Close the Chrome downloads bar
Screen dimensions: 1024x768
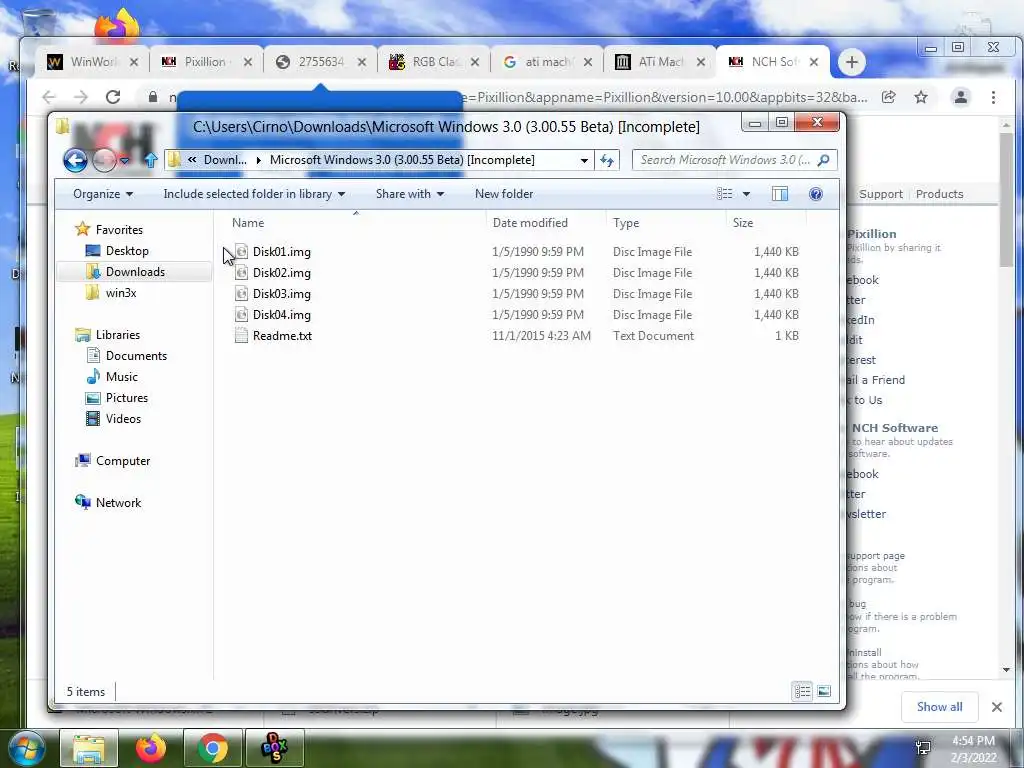coord(997,707)
